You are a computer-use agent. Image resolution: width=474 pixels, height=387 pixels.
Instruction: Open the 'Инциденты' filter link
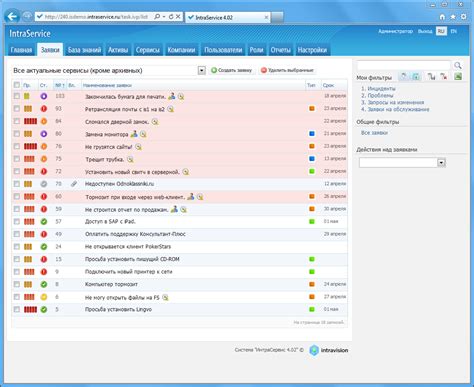[381, 89]
